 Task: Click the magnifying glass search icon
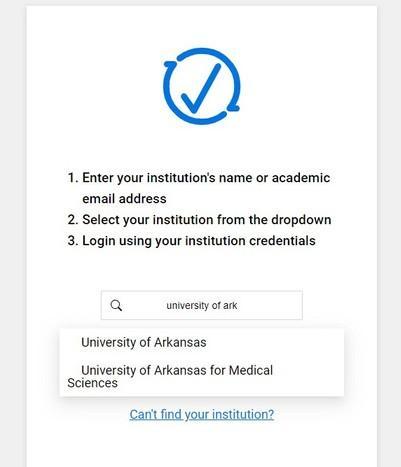pos(116,305)
